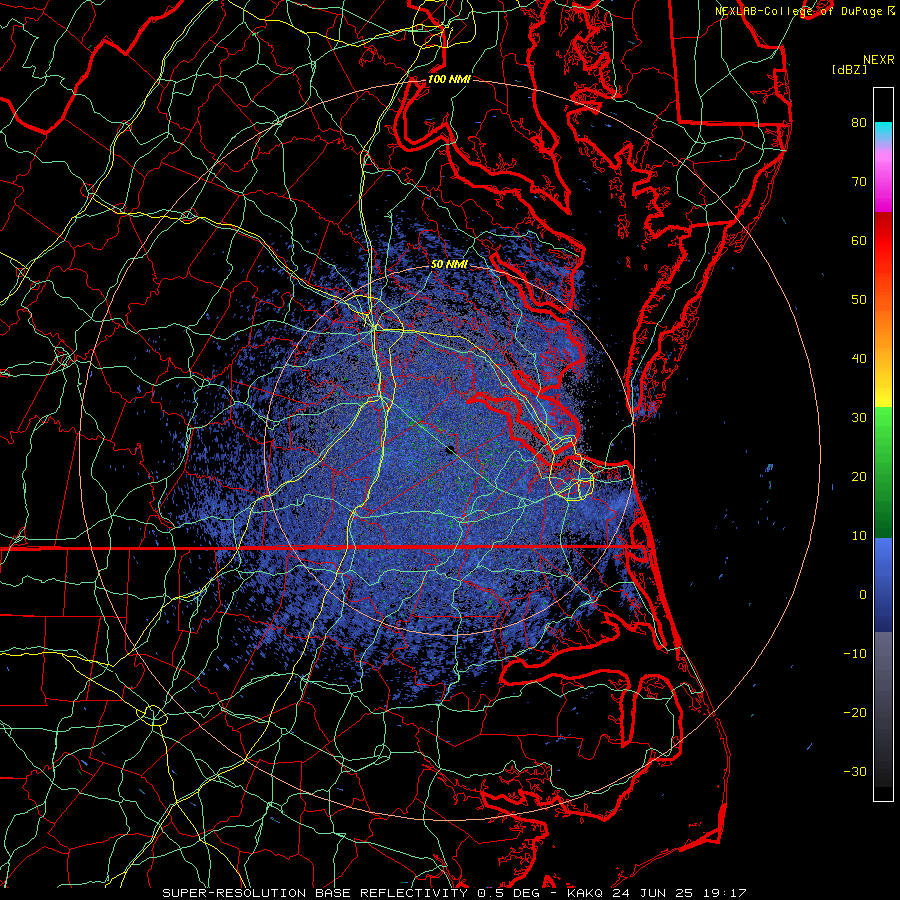Image resolution: width=900 pixels, height=900 pixels.
Task: Click the KAKQ radar site marker at map center
Action: [451, 450]
